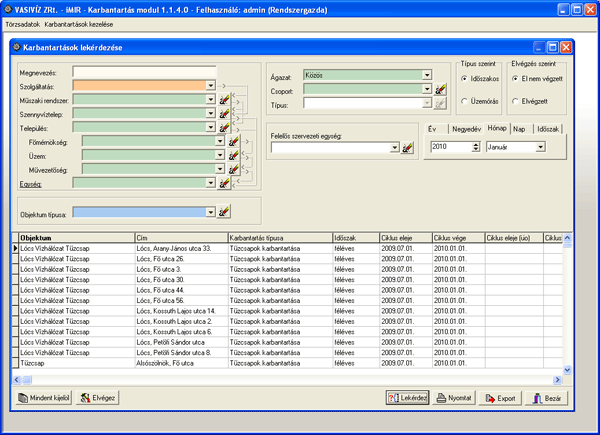This screenshot has width=600, height=435.
Task: Select row with Alsószölnök, Fő utca
Action: tap(287, 363)
